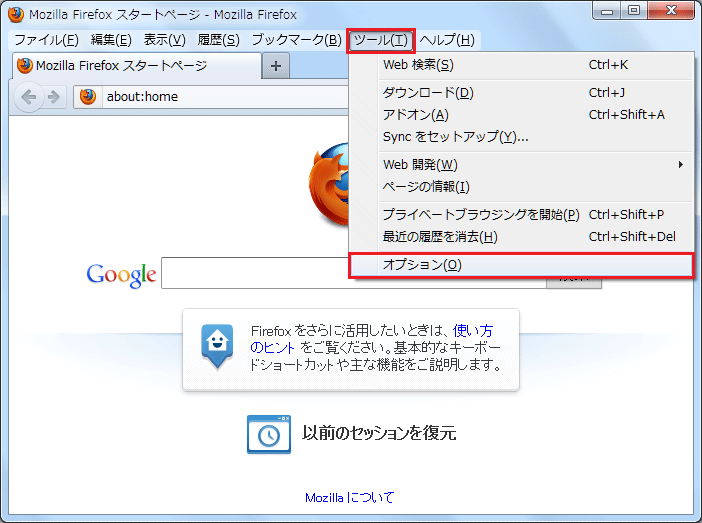This screenshot has width=702, height=523.
Task: Open the ブックマーク menu
Action: [296, 40]
